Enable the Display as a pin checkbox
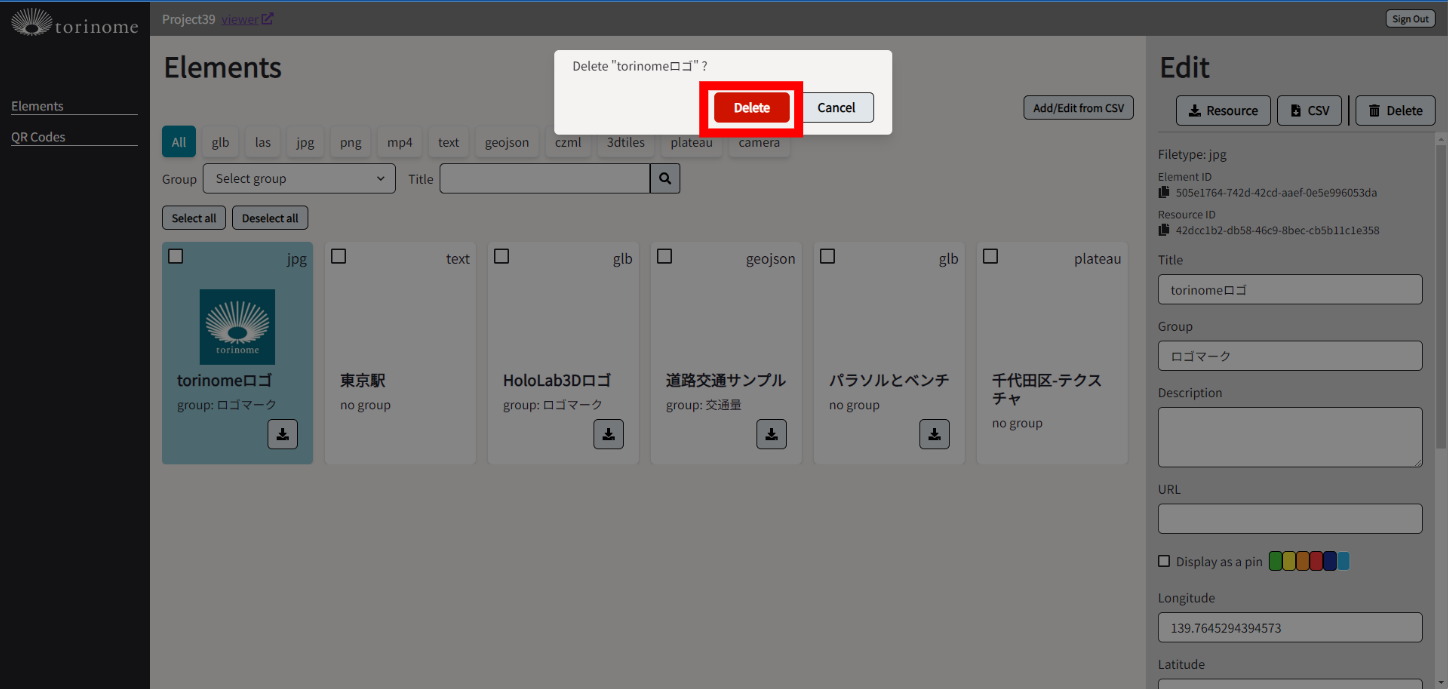This screenshot has width=1449, height=689. 1164,561
